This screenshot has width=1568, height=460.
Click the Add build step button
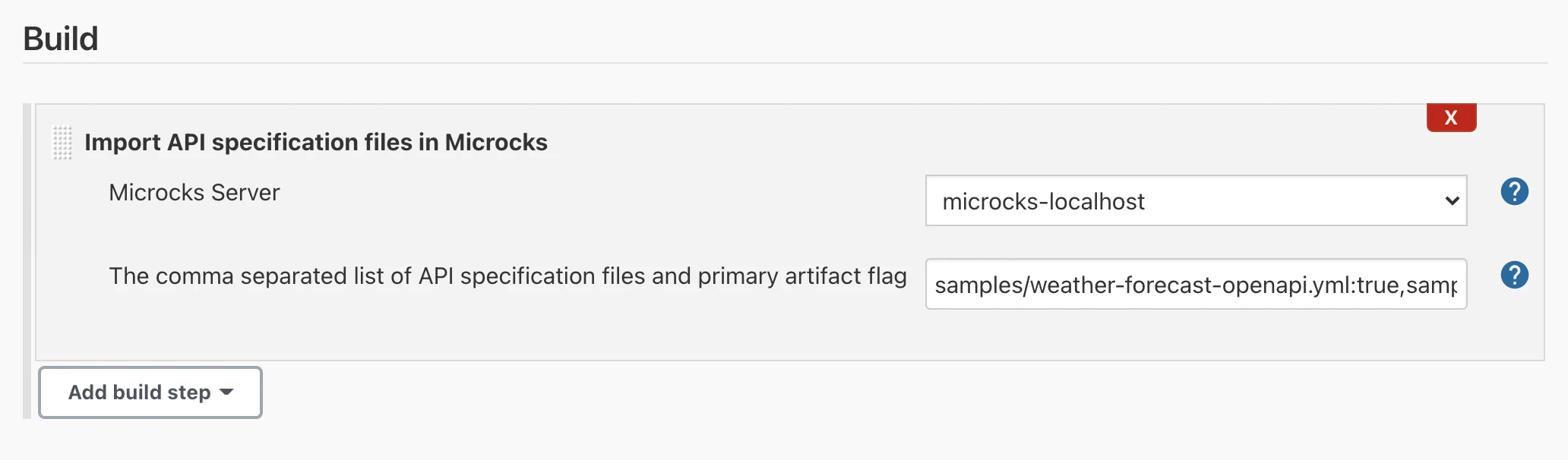coord(150,392)
